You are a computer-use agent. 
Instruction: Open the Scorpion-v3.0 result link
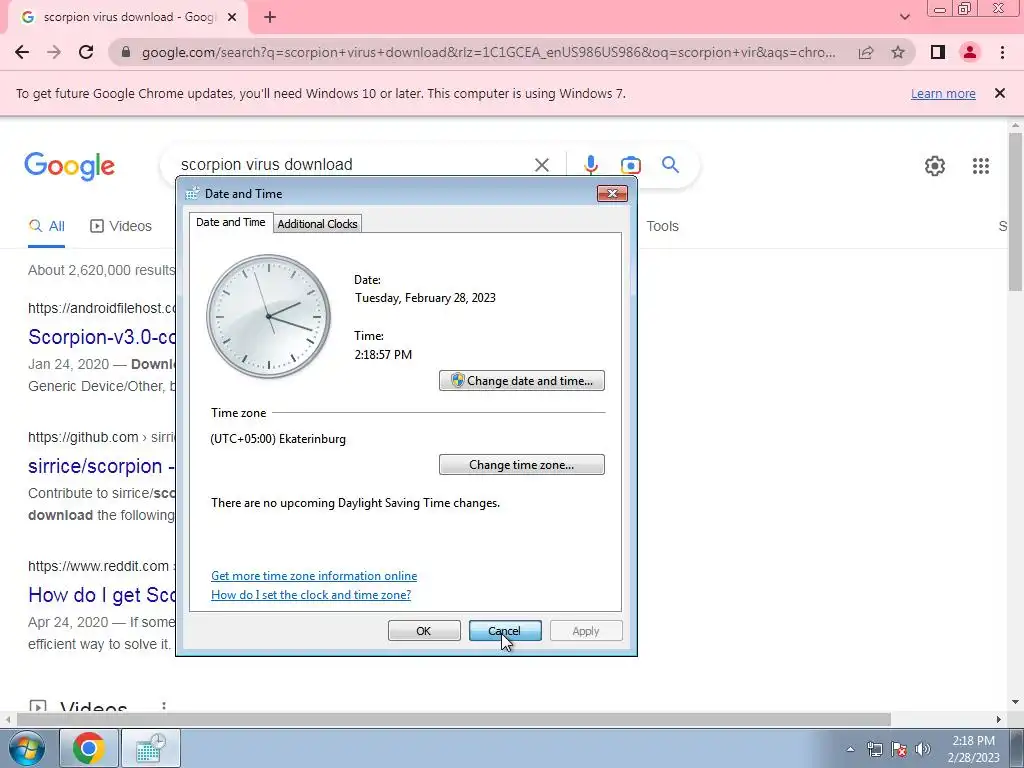tap(102, 337)
